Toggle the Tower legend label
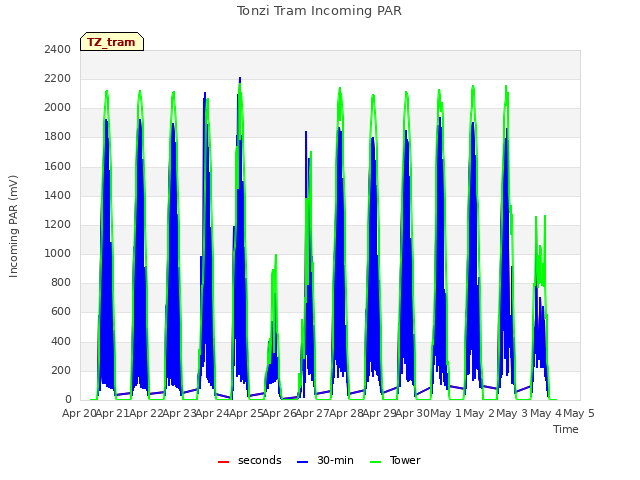 point(405,460)
